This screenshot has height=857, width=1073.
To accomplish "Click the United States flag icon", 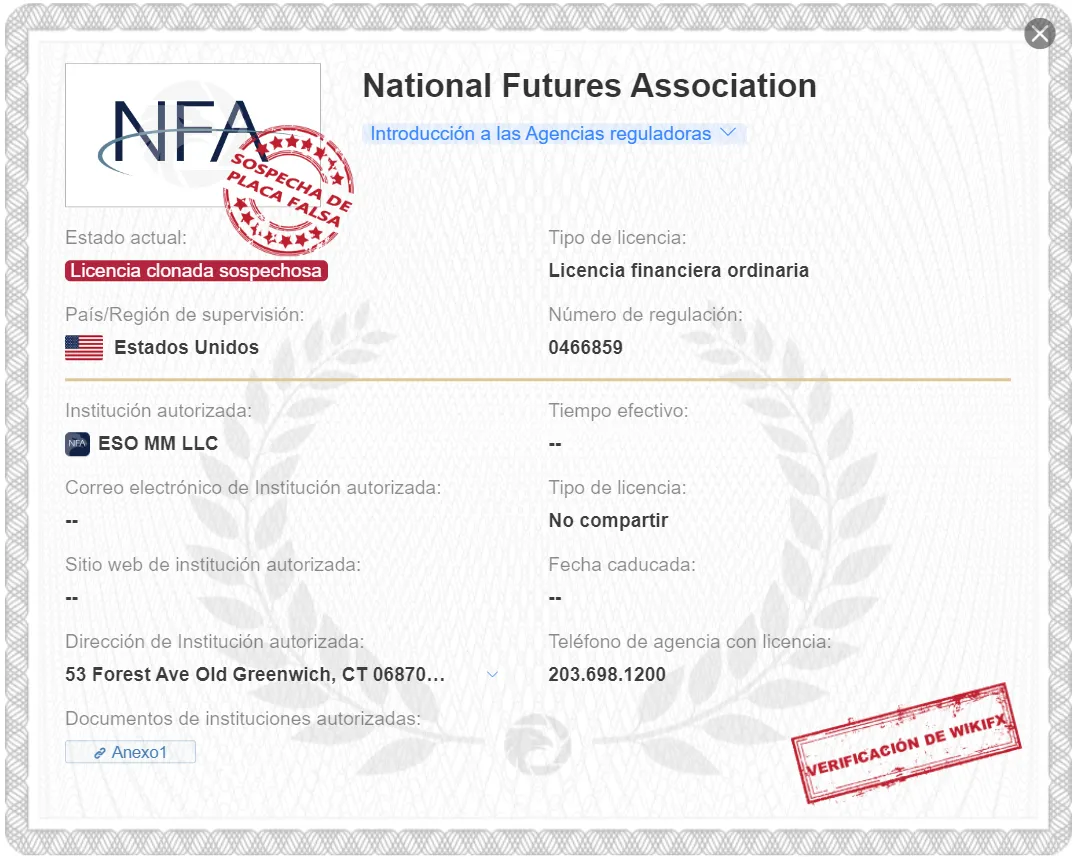I will point(84,348).
